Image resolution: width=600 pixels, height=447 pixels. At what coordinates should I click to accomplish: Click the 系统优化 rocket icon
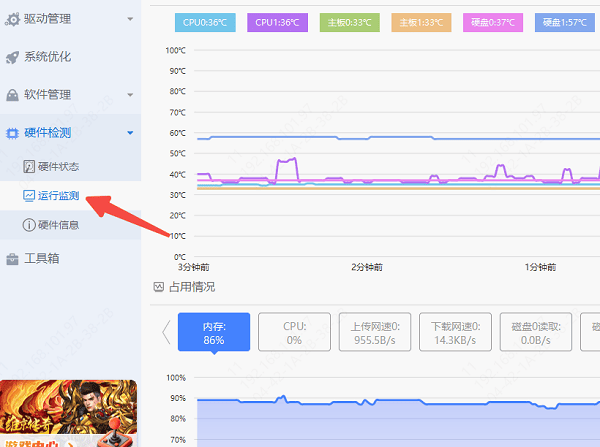(13, 56)
